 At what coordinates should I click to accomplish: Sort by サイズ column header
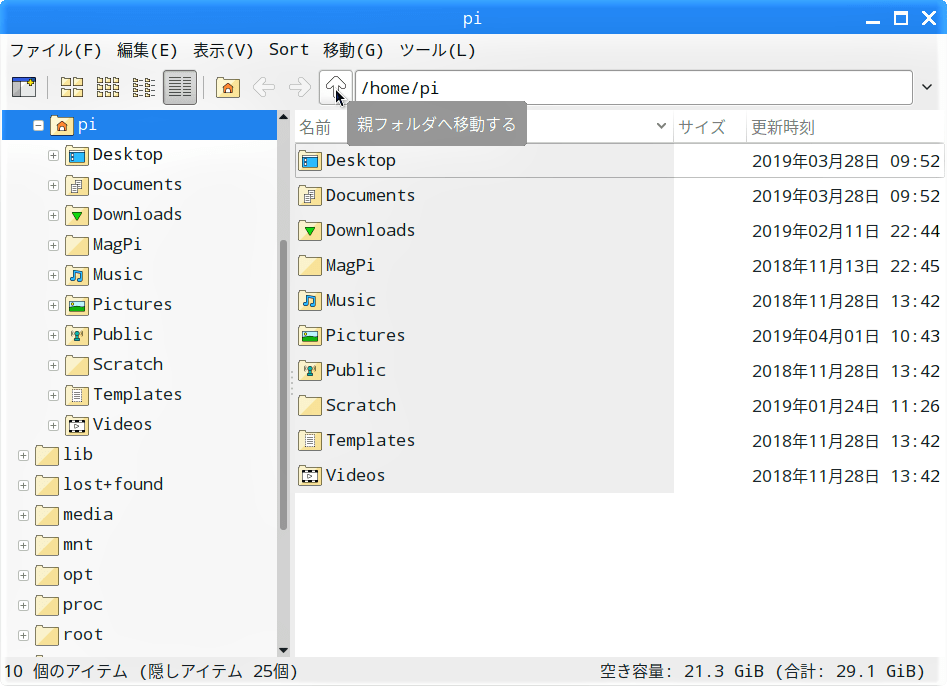(x=710, y=127)
